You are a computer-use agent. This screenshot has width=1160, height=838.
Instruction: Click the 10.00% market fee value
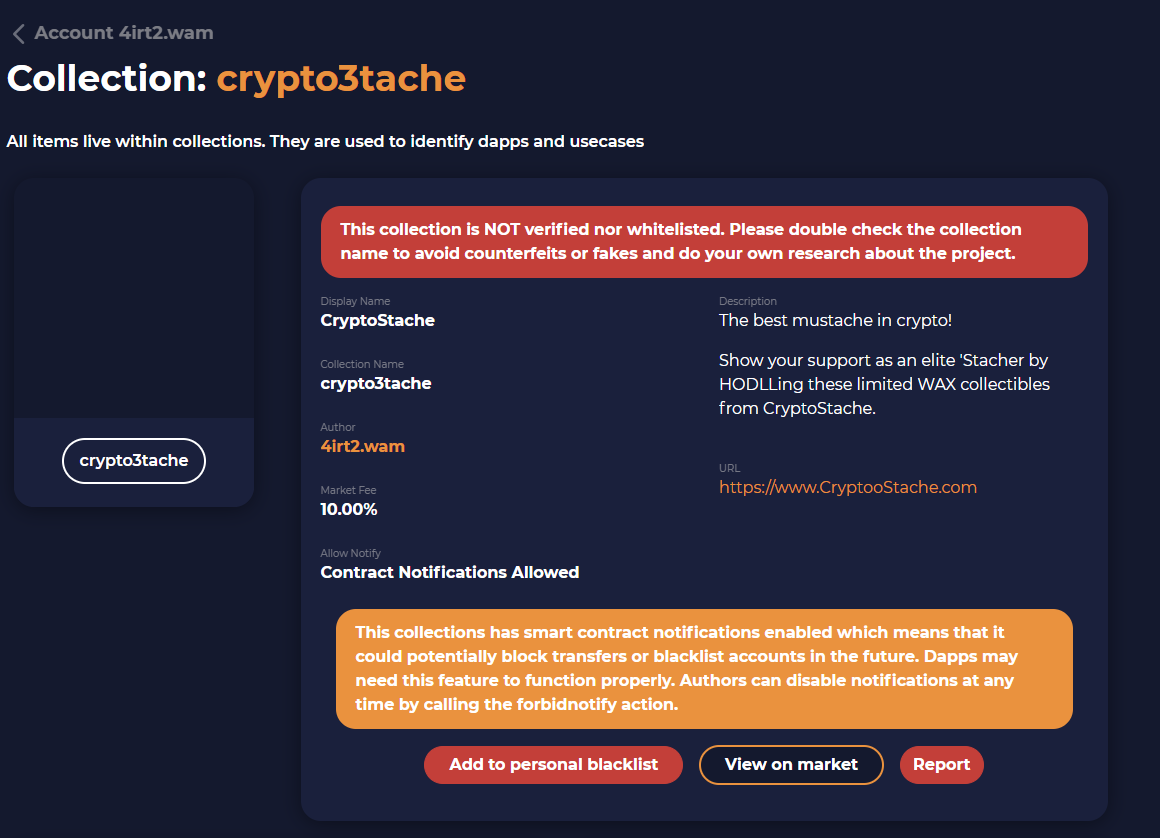pyautogui.click(x=348, y=509)
